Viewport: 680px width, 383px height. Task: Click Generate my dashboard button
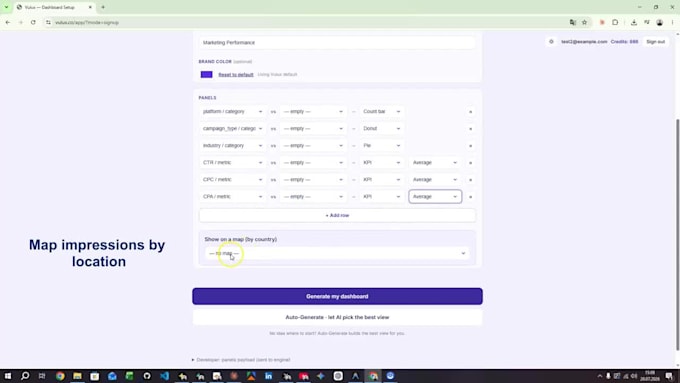pyautogui.click(x=337, y=296)
